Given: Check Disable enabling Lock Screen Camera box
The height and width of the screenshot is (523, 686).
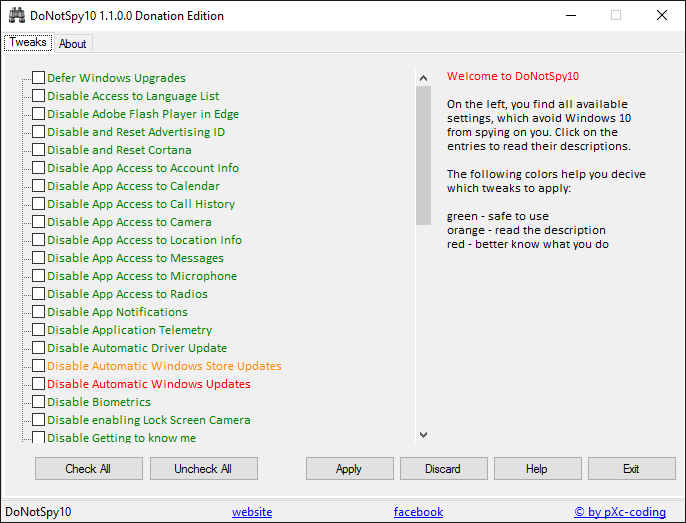Looking at the screenshot, I should coord(38,419).
